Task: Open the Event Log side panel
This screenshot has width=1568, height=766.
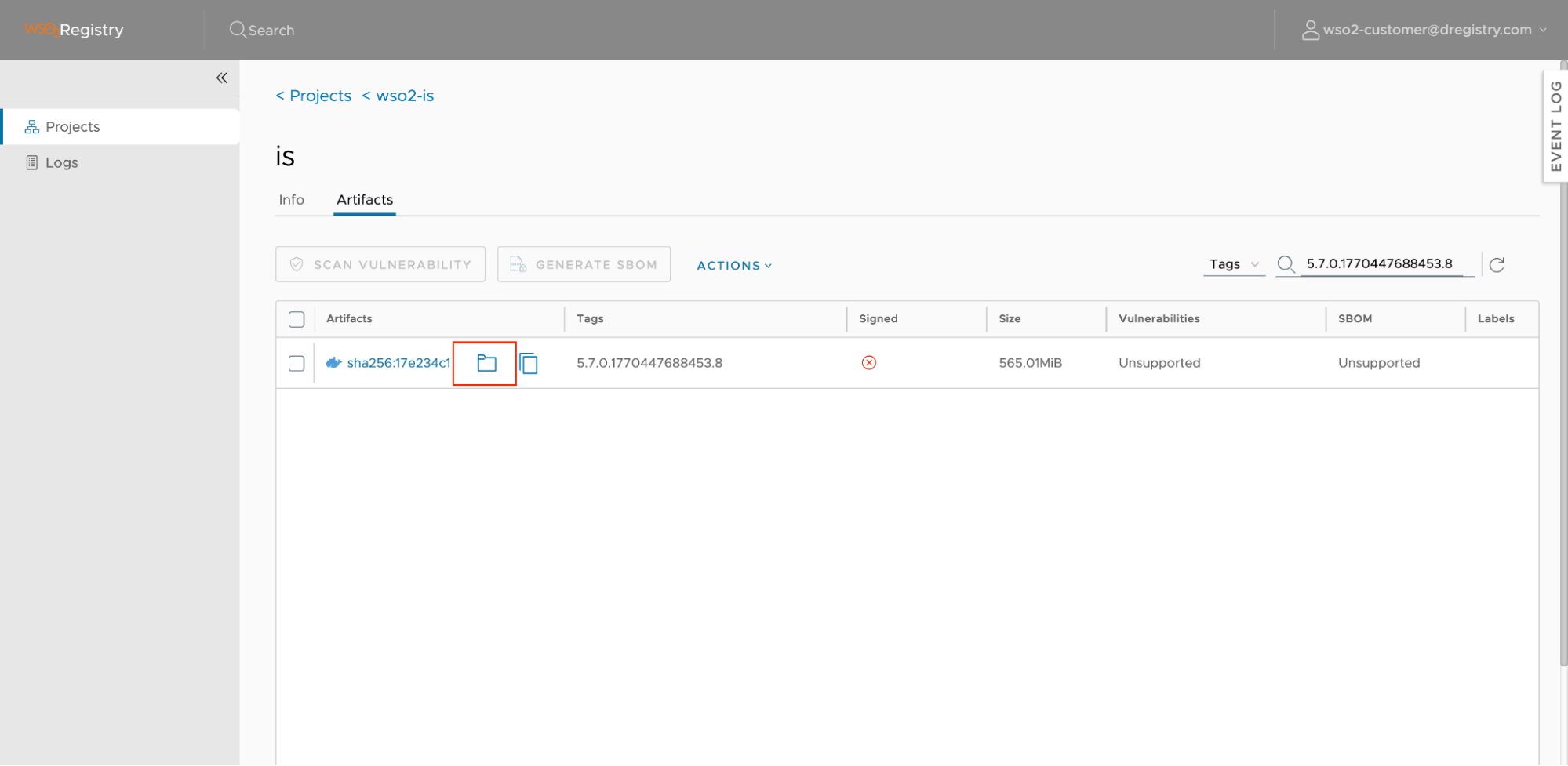Action: (x=1555, y=125)
